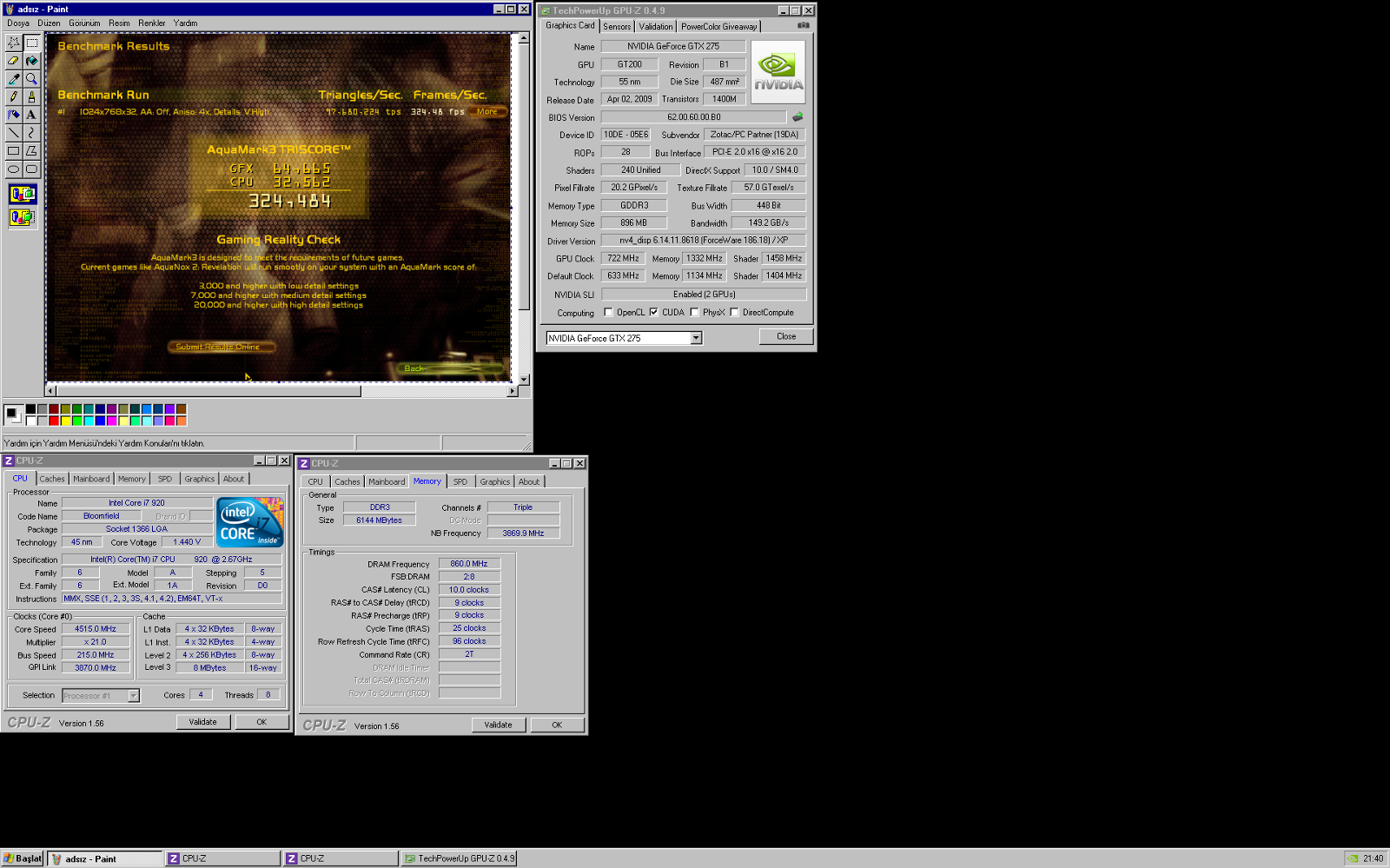Choose the opaque selection option icon
The width and height of the screenshot is (1390, 868).
click(x=23, y=194)
